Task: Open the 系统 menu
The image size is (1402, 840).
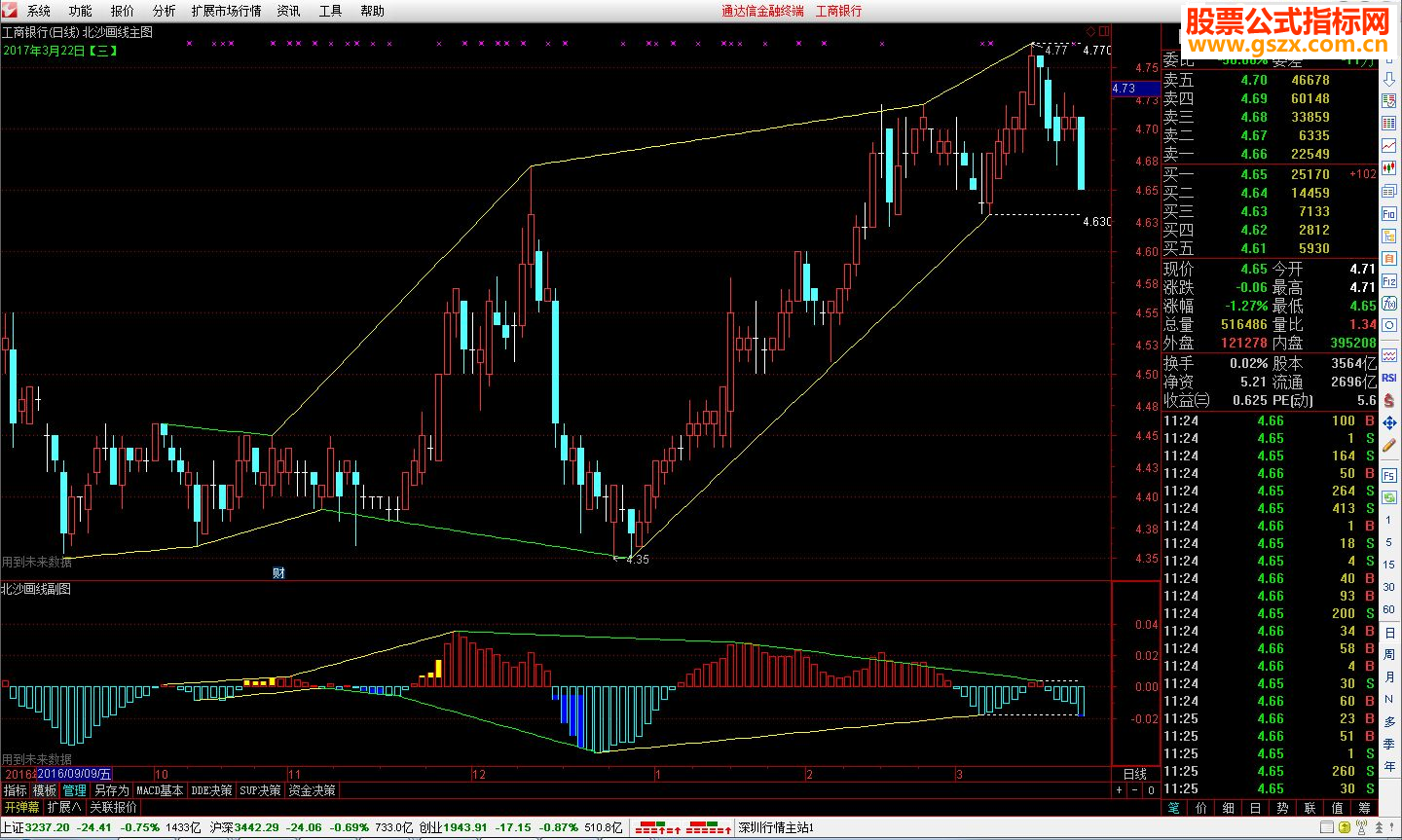Action: coord(39,11)
